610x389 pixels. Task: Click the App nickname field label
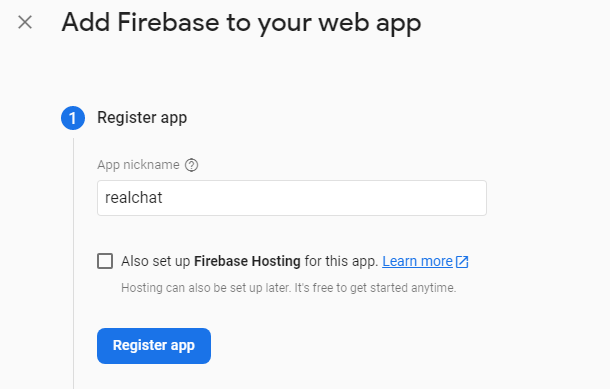(x=138, y=165)
